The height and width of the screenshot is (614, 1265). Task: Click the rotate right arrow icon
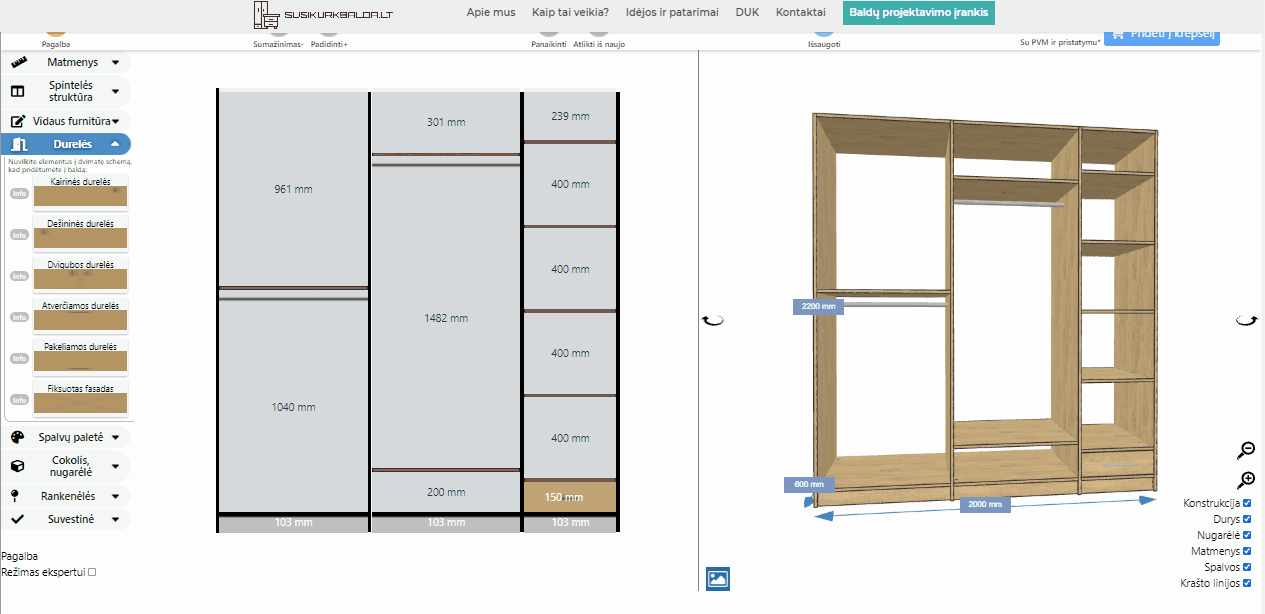(x=1246, y=320)
